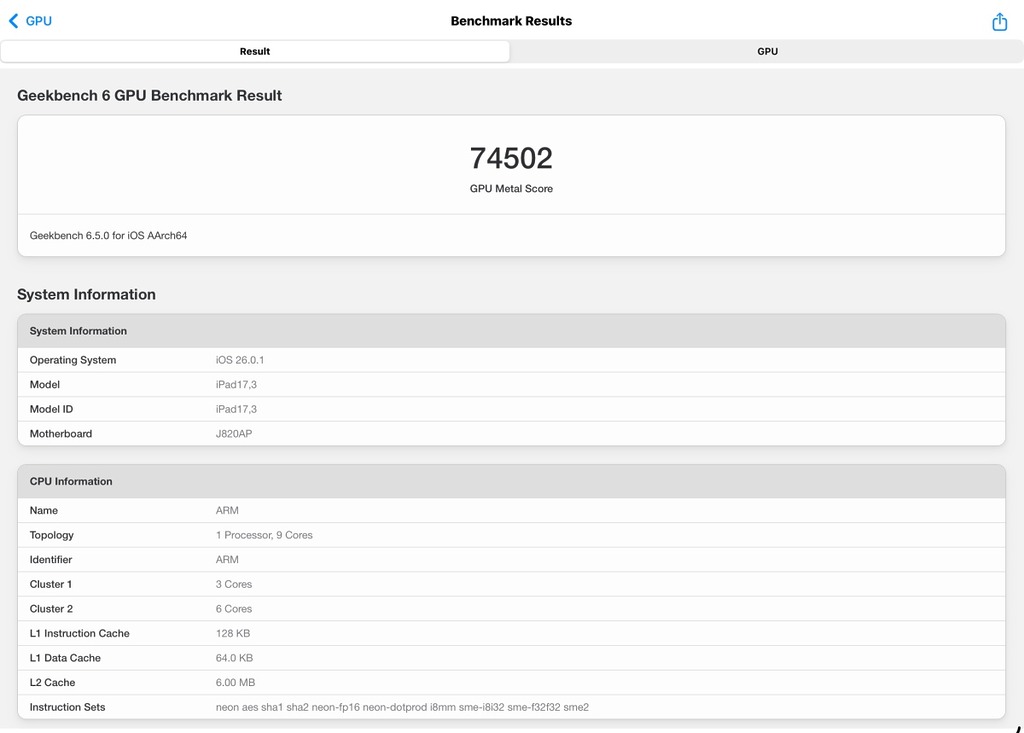Click the System Information table header
This screenshot has height=733, width=1024.
click(x=78, y=331)
